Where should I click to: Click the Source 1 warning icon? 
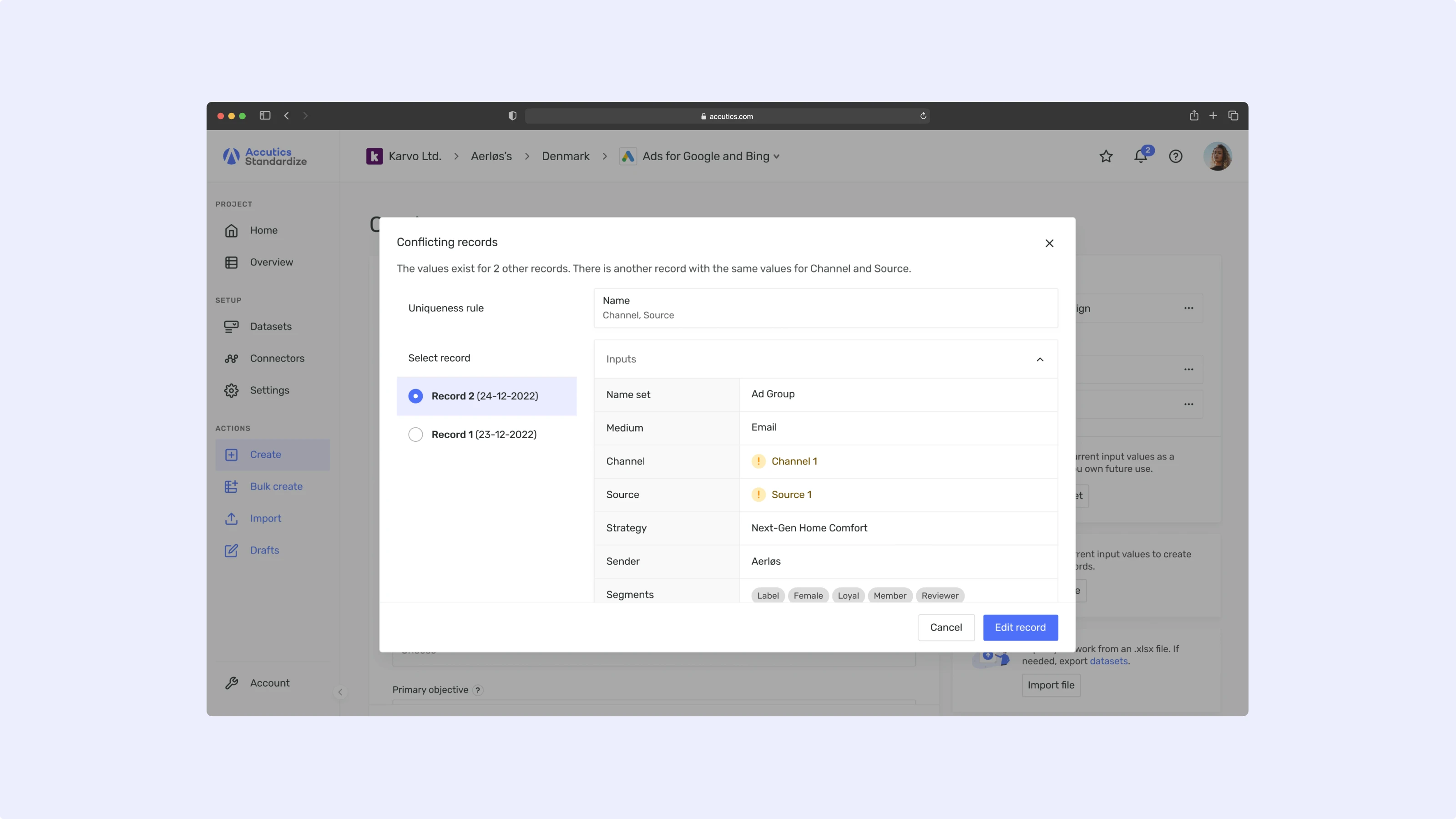[x=758, y=495]
